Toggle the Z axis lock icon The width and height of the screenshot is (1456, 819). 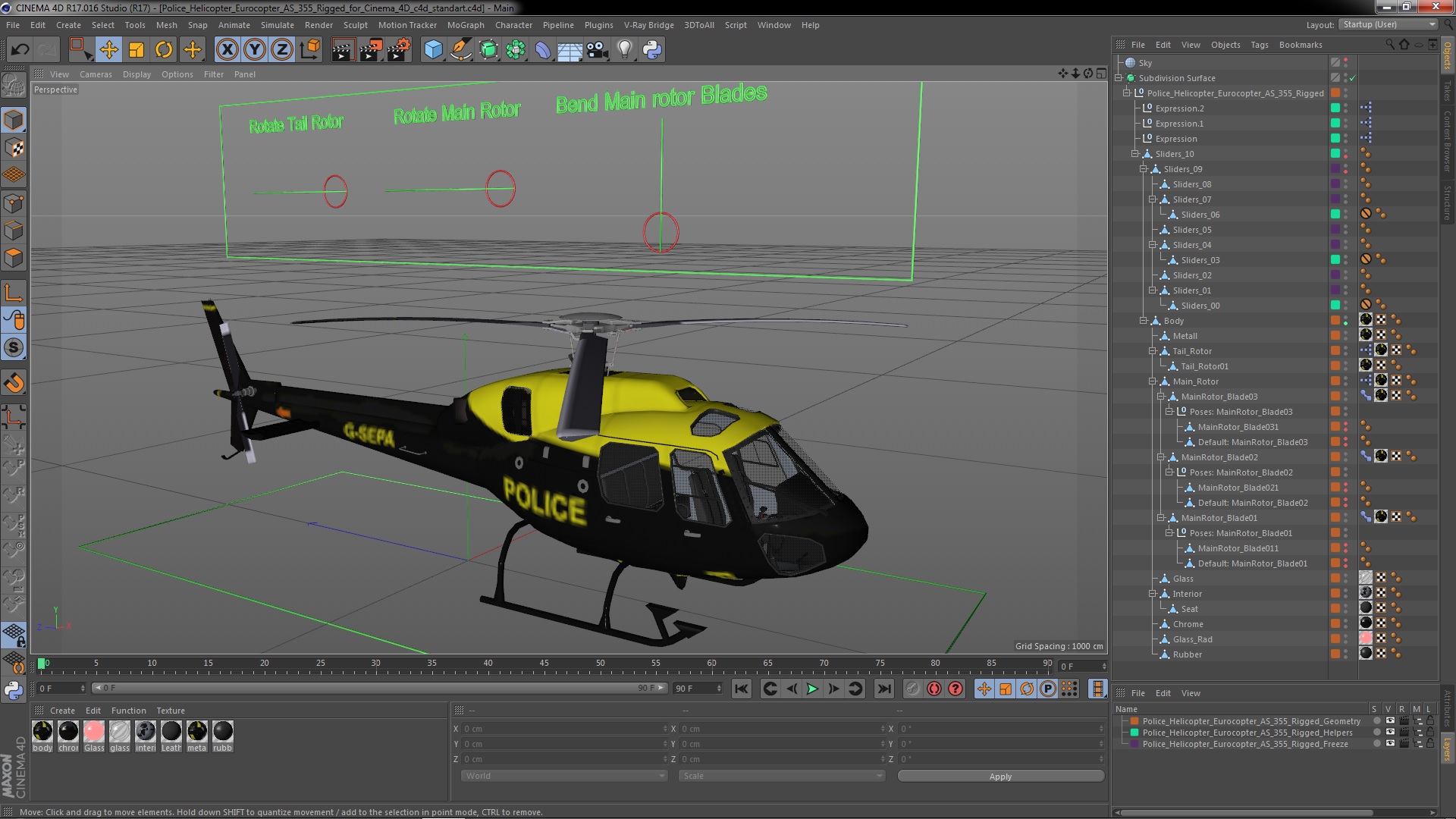[282, 50]
